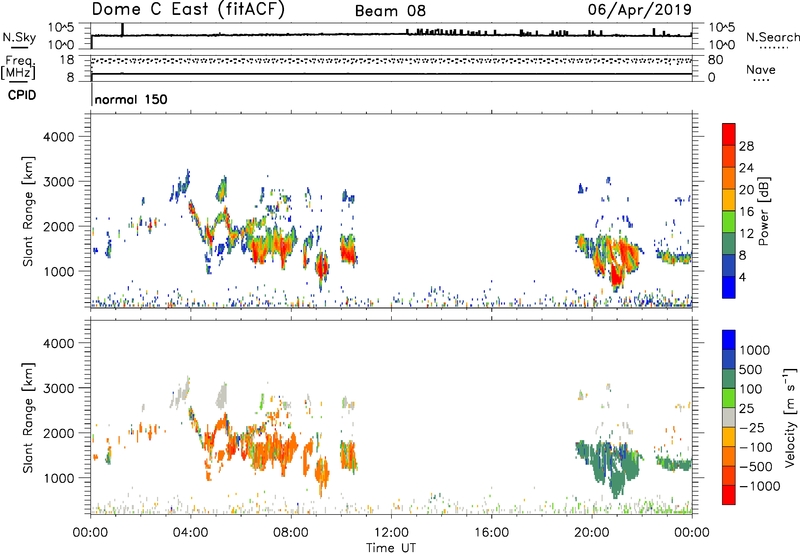Click the tall noise spike near 01:00 in N.Sky trace
Screen dimensions: 800x554
[x=122, y=30]
